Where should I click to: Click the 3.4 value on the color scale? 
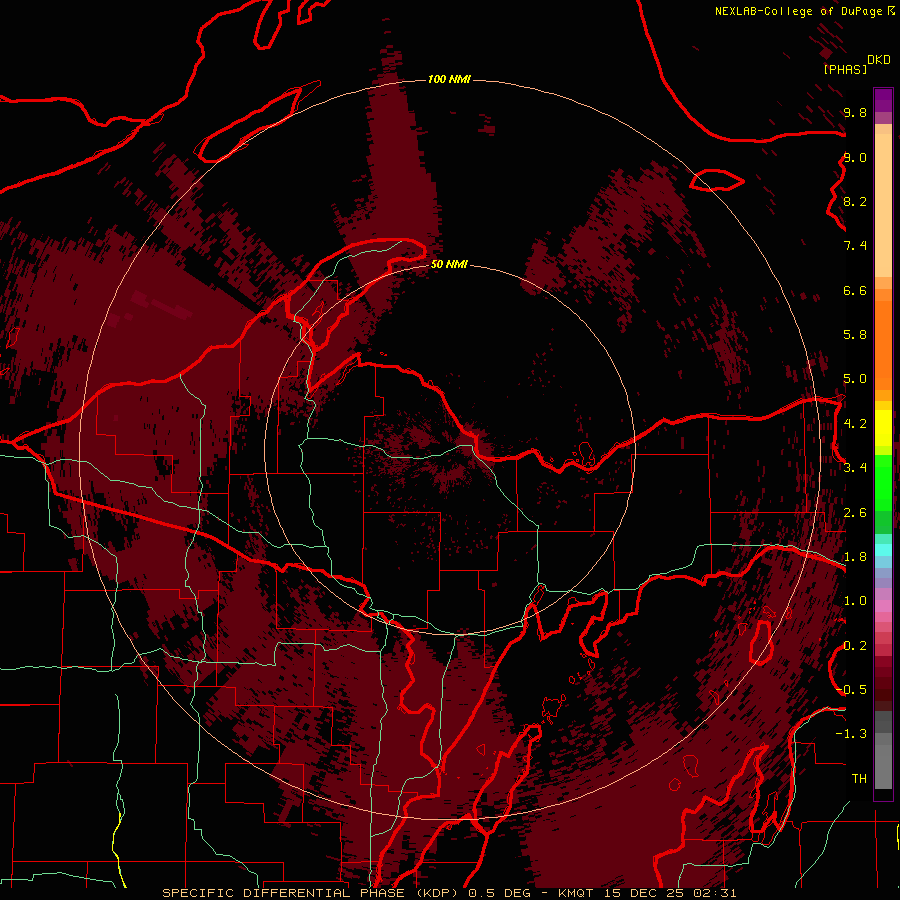tap(855, 468)
